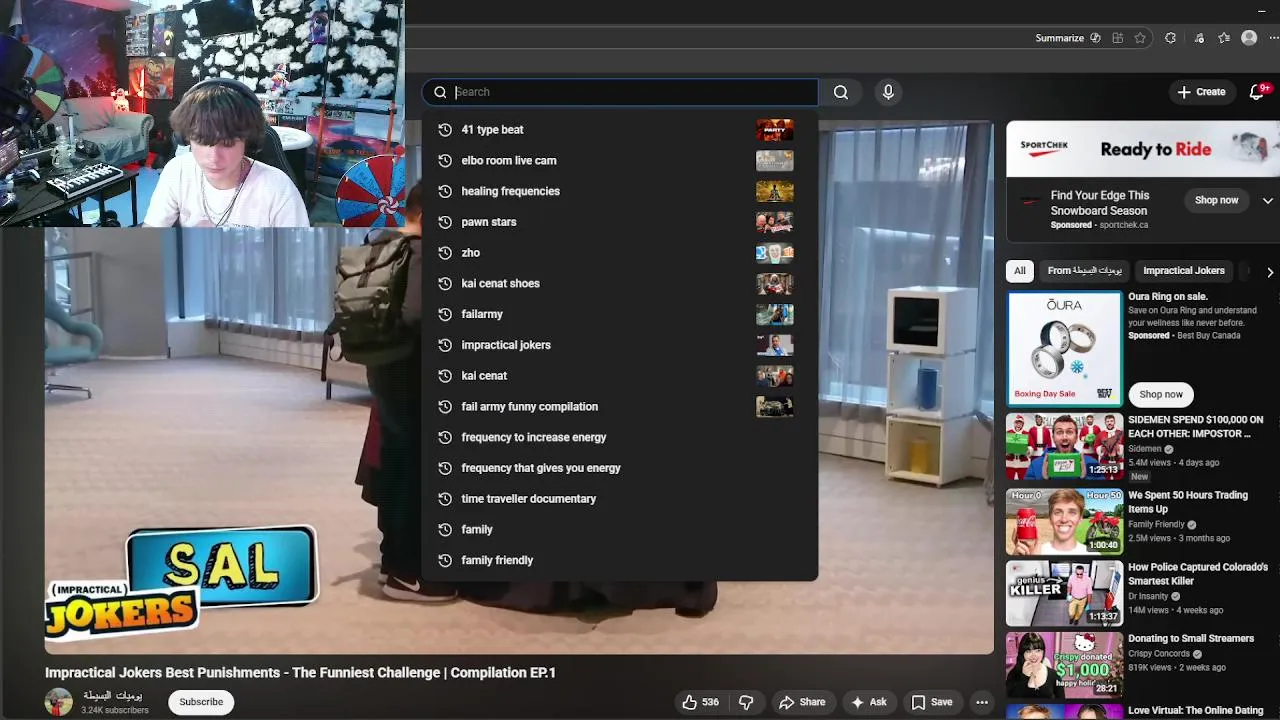Choose 'kai cenat' from search history

point(620,376)
